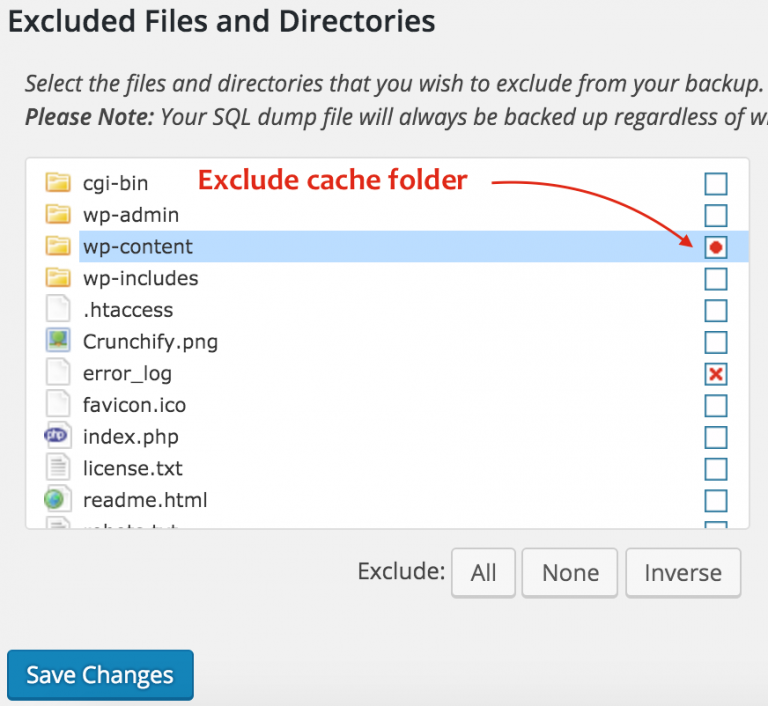Click the license.txt text file icon
The width and height of the screenshot is (768, 706).
pyautogui.click(x=58, y=468)
